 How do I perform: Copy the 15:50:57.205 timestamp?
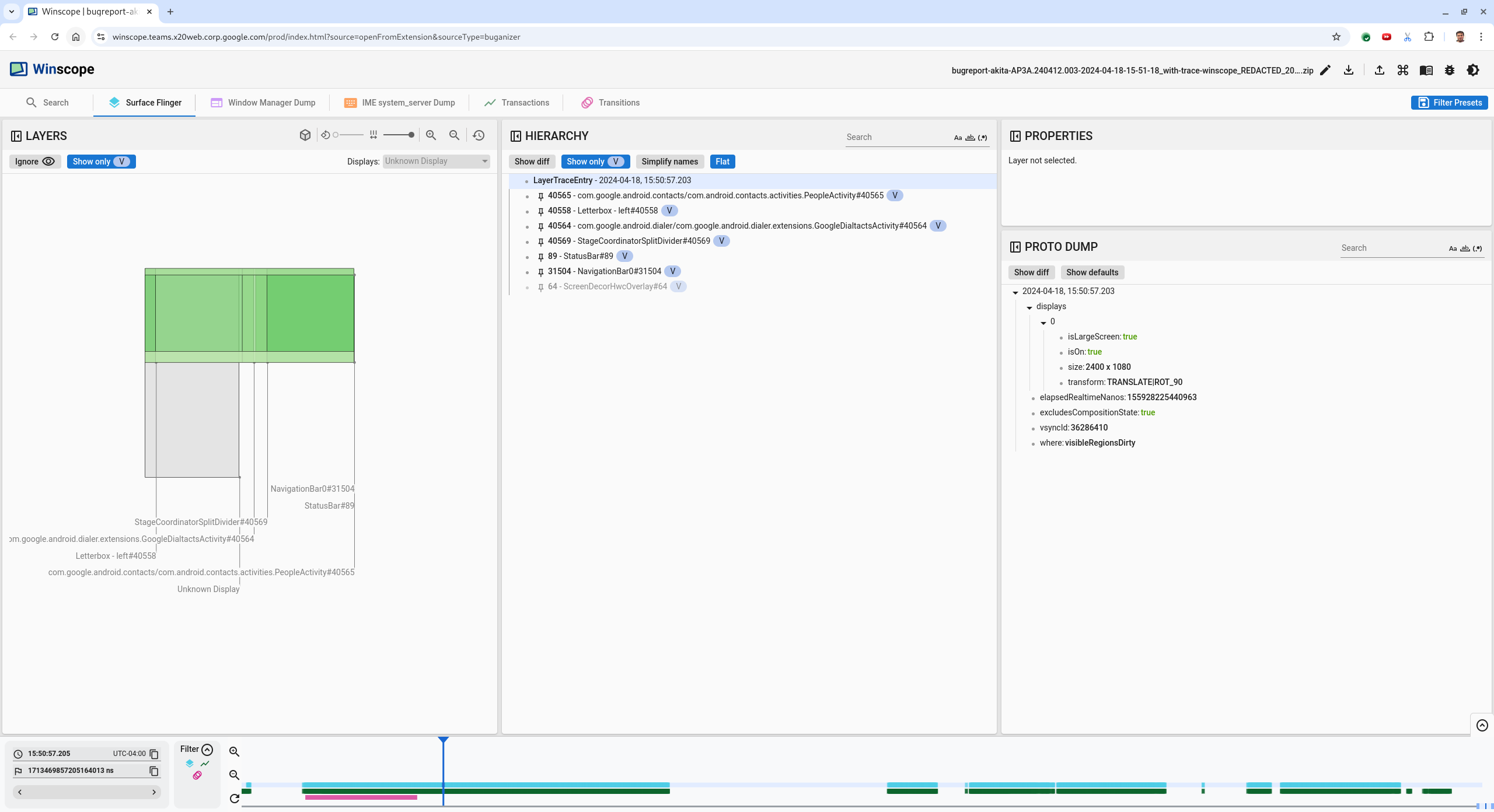[x=154, y=754]
